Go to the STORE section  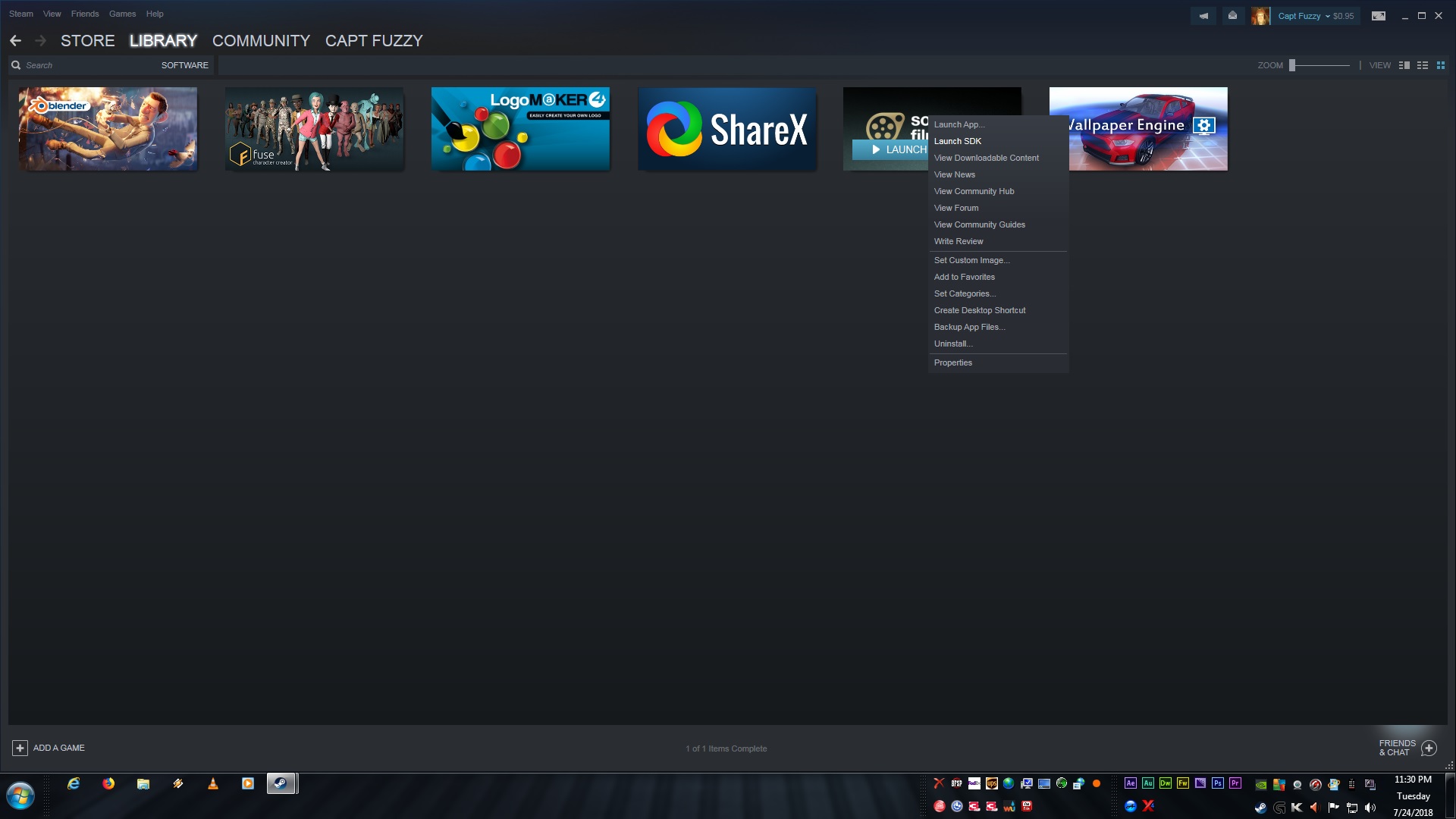[x=88, y=41]
